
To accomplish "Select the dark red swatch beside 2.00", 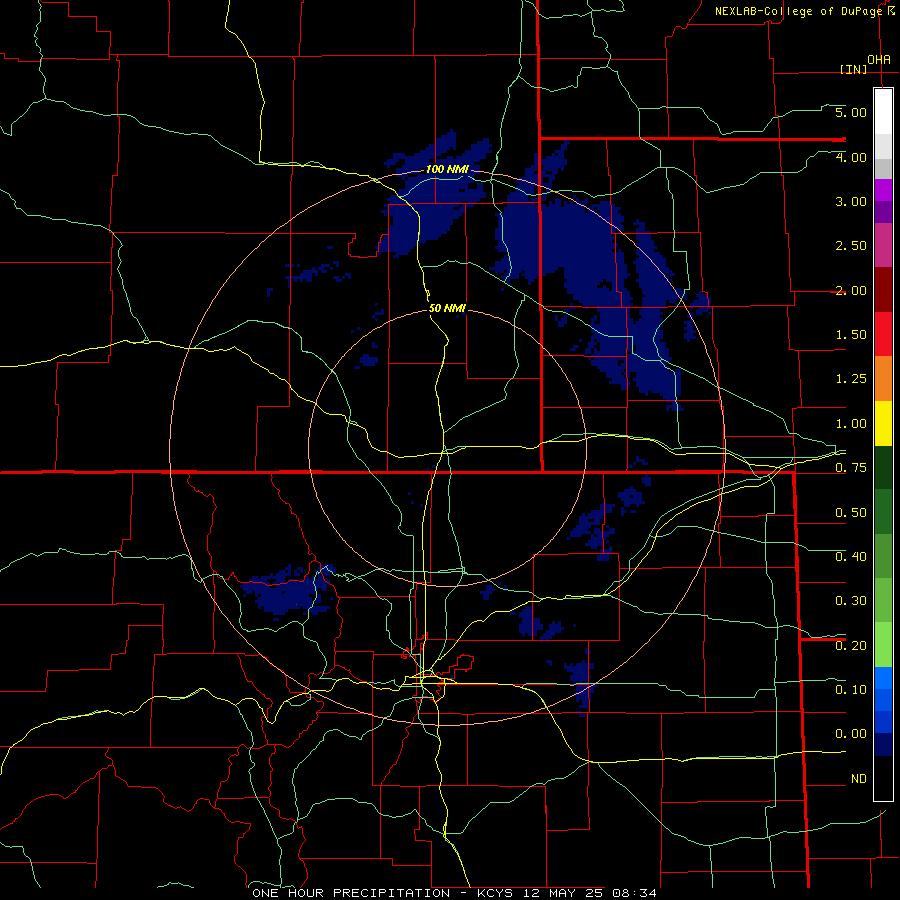I will [x=883, y=290].
